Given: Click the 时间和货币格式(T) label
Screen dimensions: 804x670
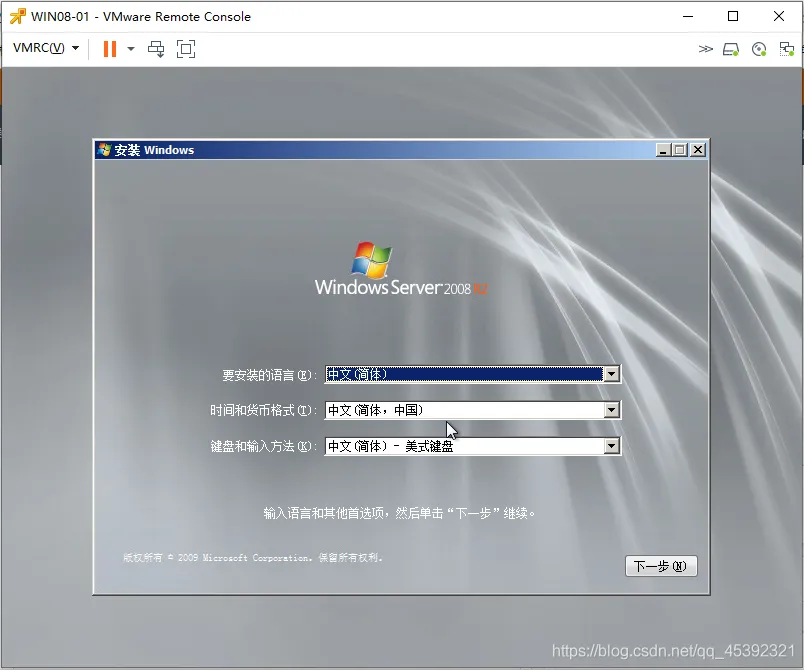Looking at the screenshot, I should coord(264,411).
